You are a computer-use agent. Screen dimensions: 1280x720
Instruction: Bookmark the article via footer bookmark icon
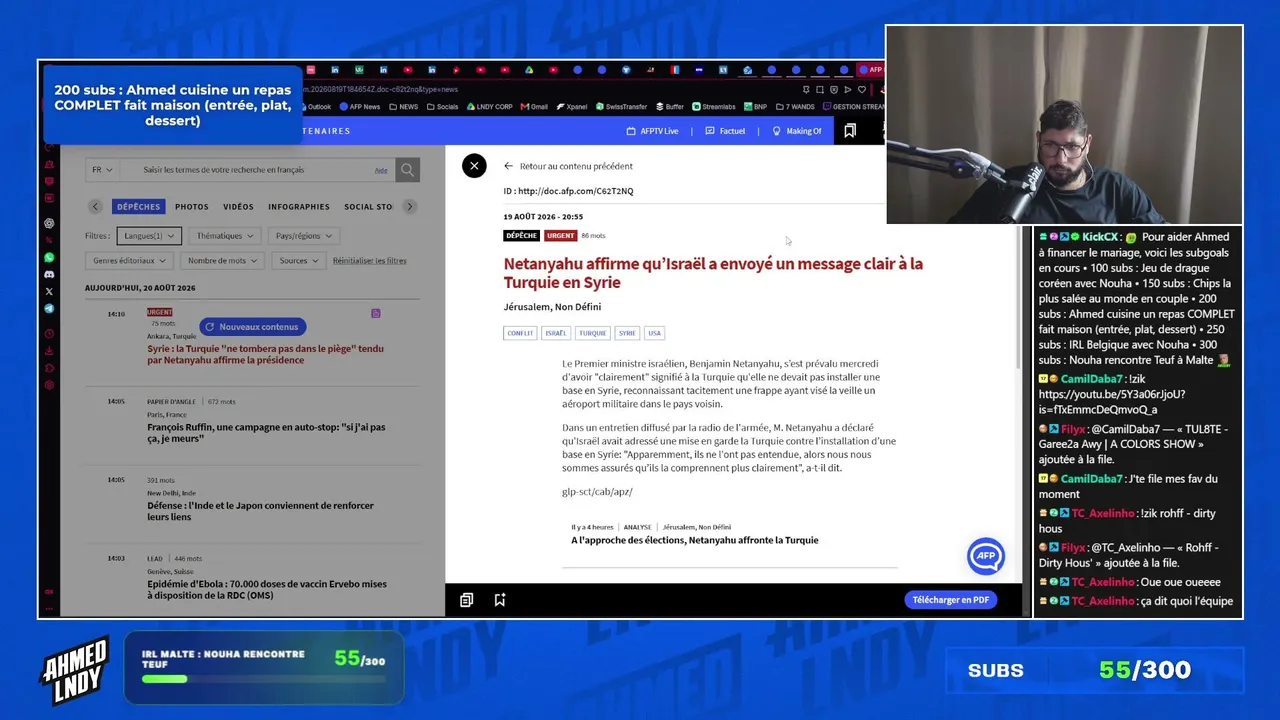[499, 600]
